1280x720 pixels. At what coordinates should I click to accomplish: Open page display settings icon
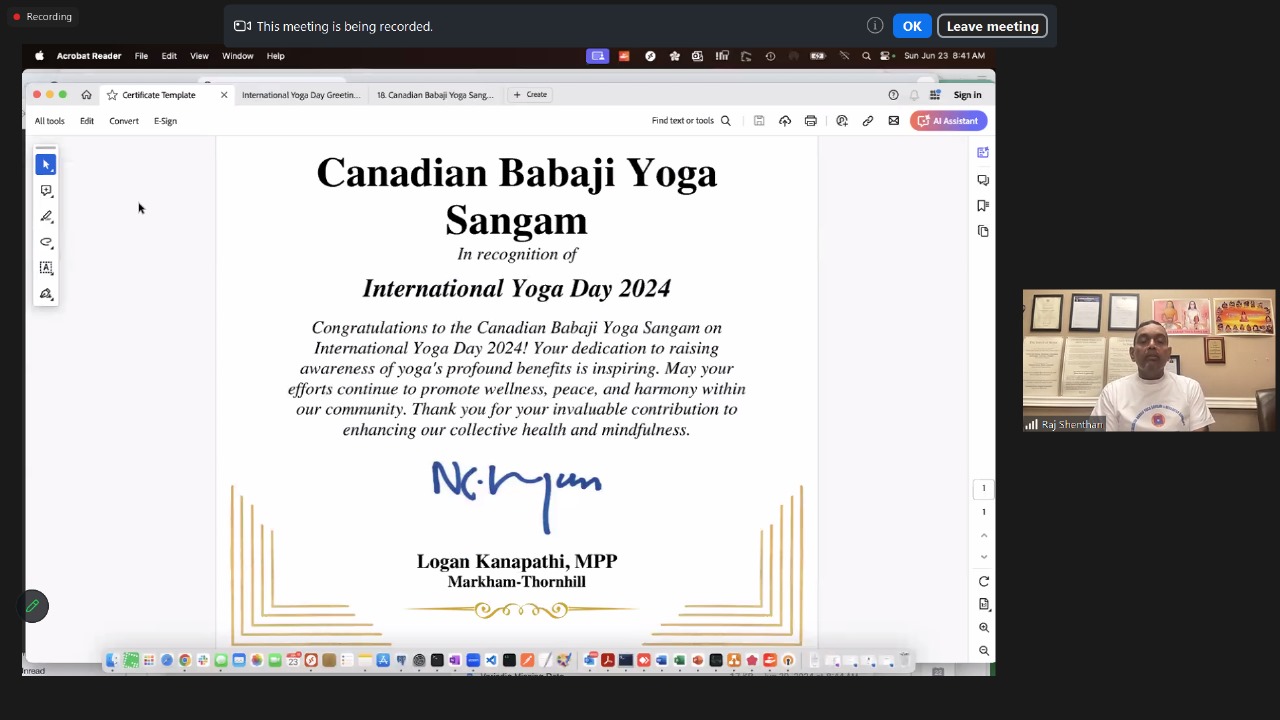[x=984, y=604]
